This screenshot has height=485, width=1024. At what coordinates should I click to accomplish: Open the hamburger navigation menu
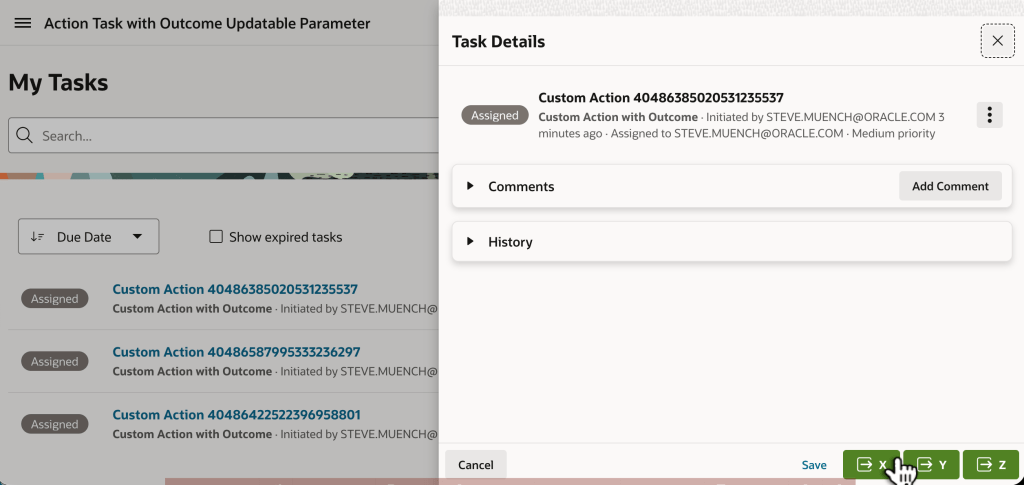coord(22,23)
